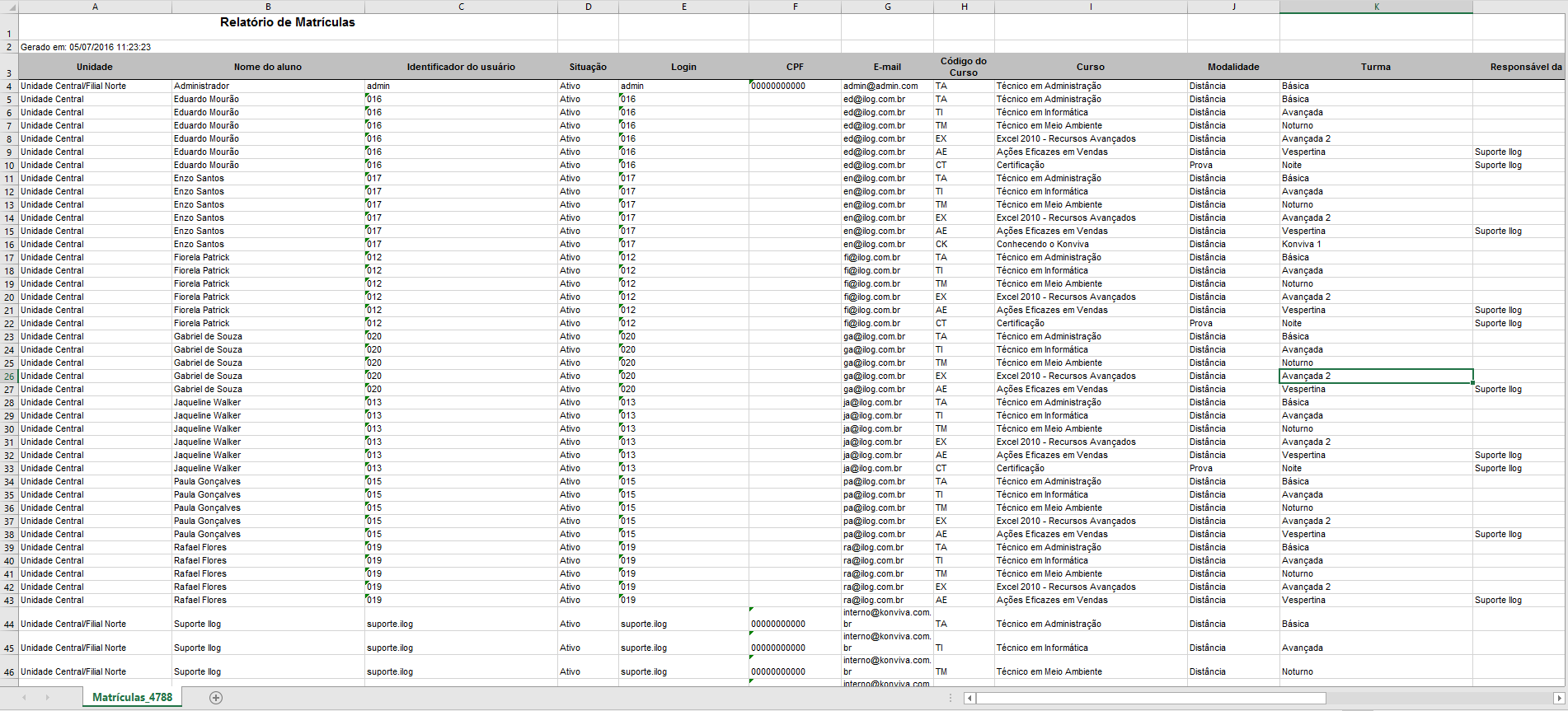
Task: Click the 'Identificador do usuário' header cell
Action: pos(461,67)
